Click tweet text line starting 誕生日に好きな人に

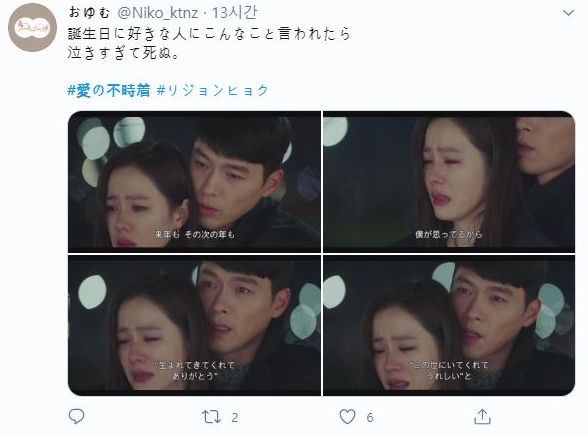209,34
